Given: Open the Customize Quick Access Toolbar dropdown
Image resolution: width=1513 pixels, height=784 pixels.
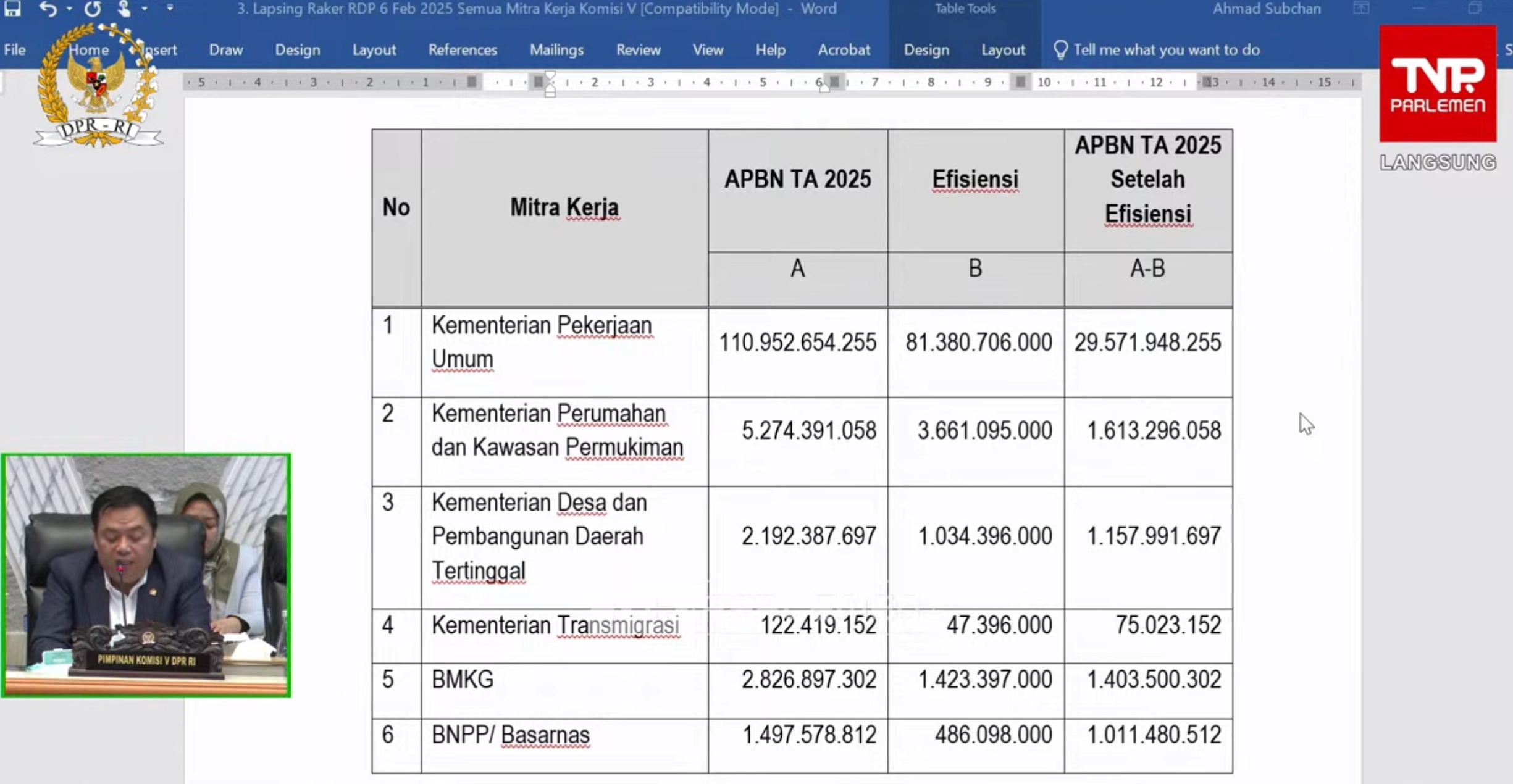Looking at the screenshot, I should 170,9.
